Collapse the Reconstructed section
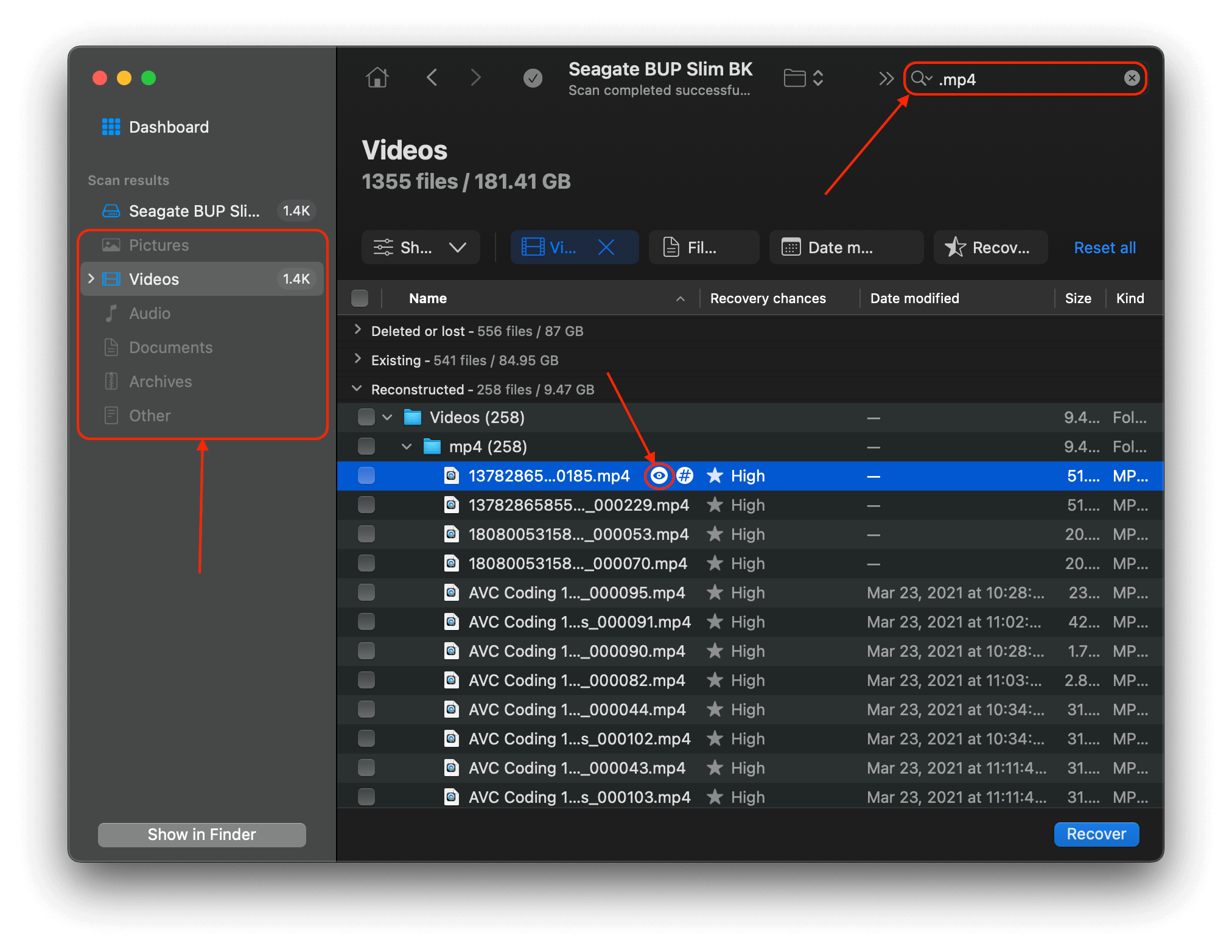Viewport: 1232px width, 952px height. (x=357, y=389)
